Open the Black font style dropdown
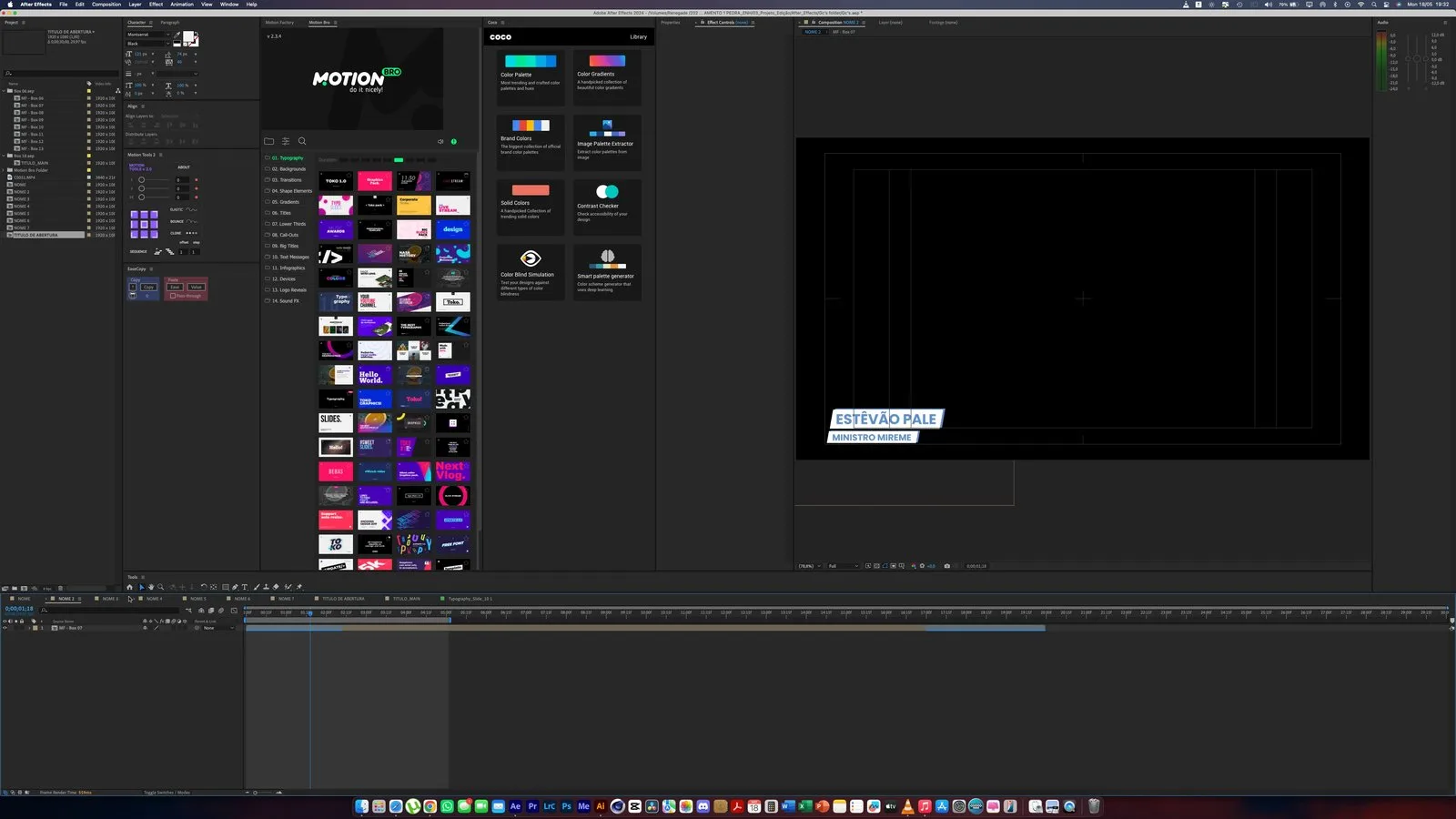This screenshot has height=819, width=1456. (149, 44)
